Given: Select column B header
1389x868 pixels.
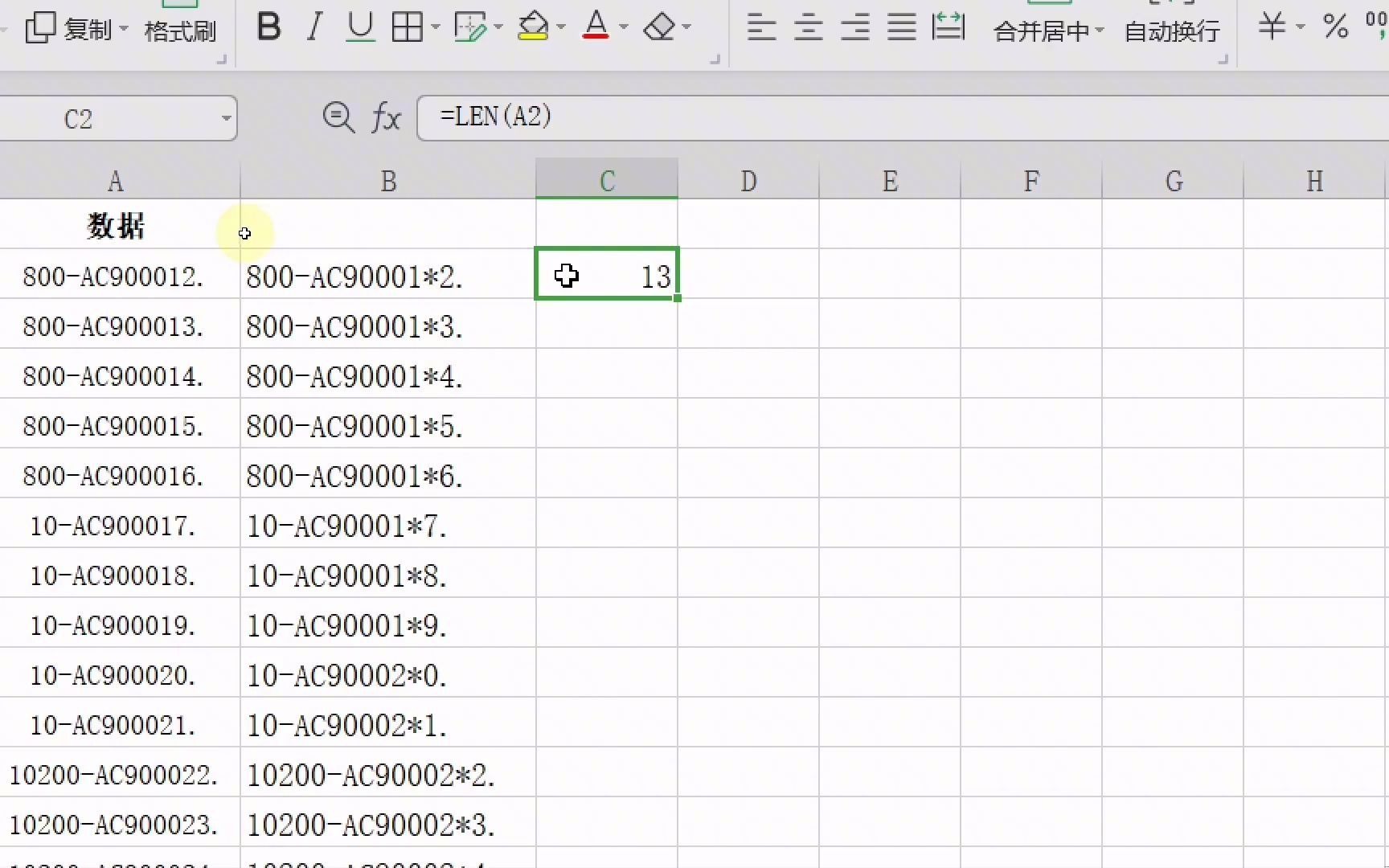Looking at the screenshot, I should pyautogui.click(x=388, y=182).
